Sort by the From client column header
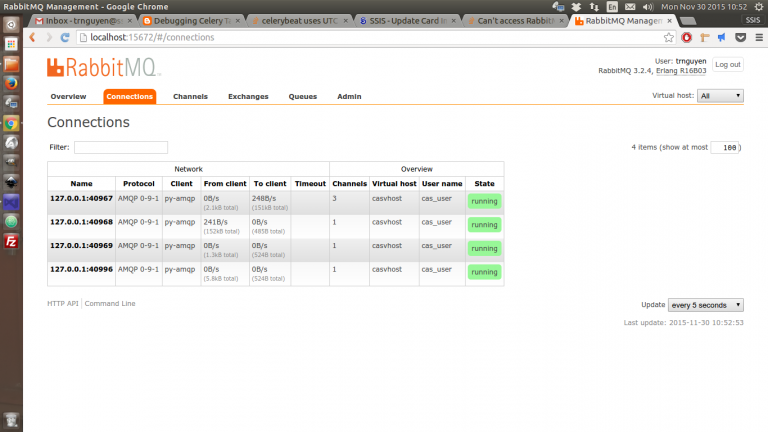768x432 pixels. 225,184
